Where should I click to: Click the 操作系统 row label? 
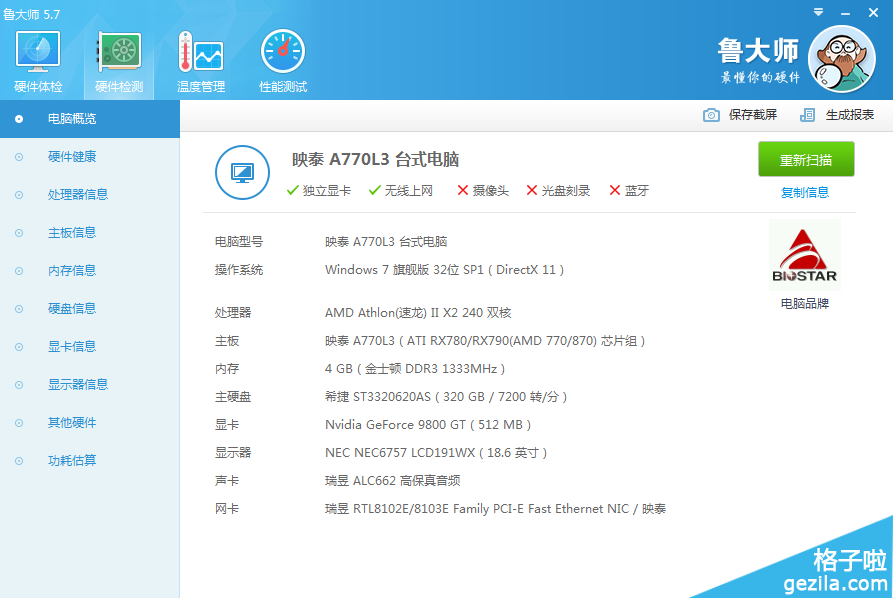pyautogui.click(x=239, y=270)
